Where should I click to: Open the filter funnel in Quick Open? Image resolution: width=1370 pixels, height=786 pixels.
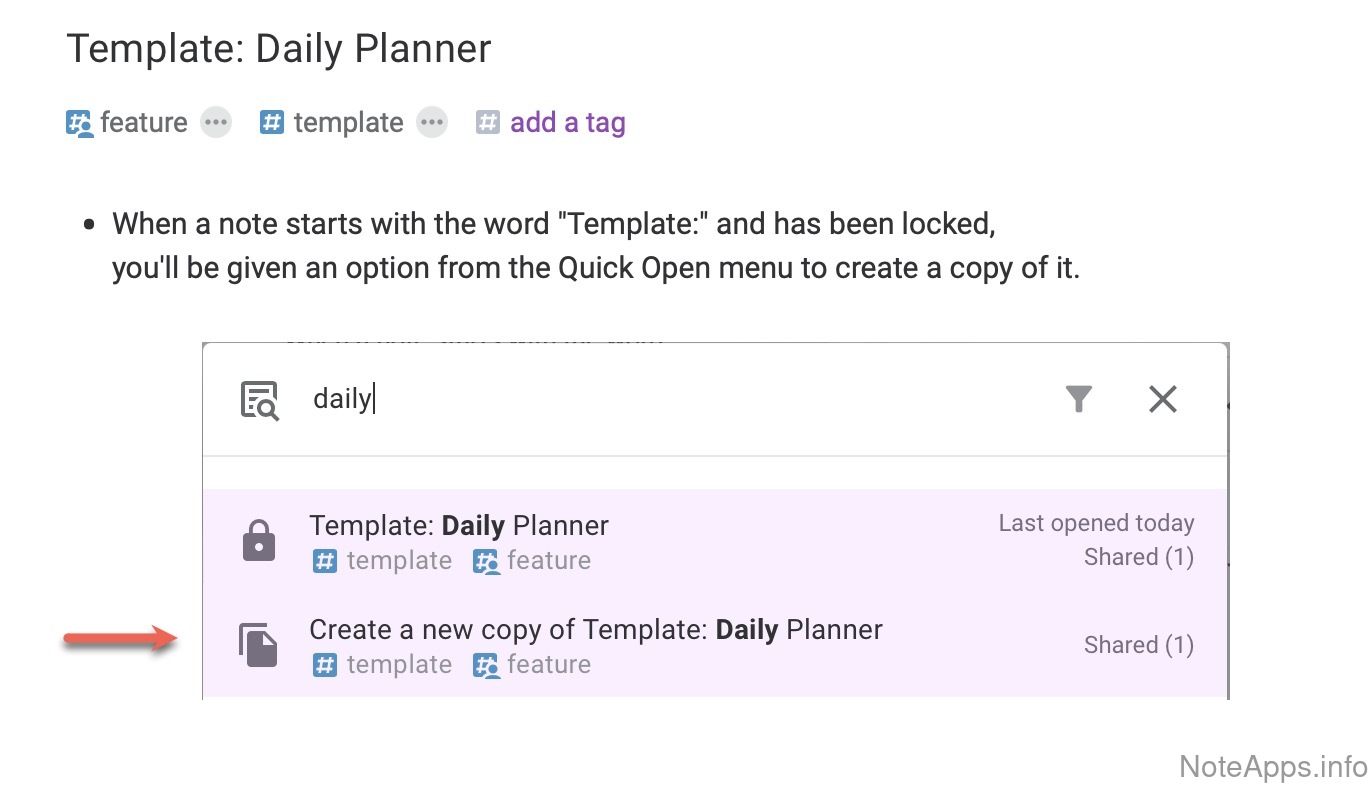1078,399
